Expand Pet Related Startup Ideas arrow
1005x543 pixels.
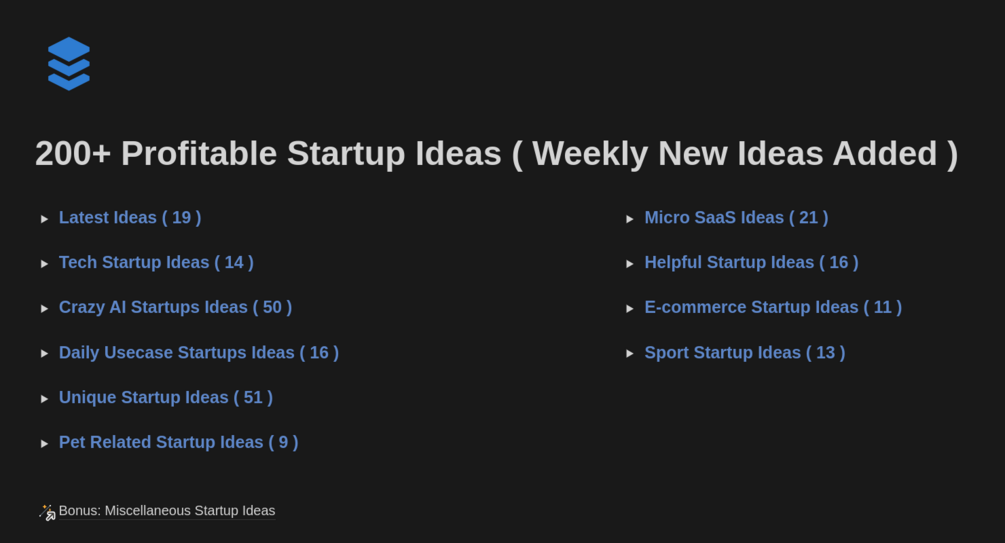[44, 444]
